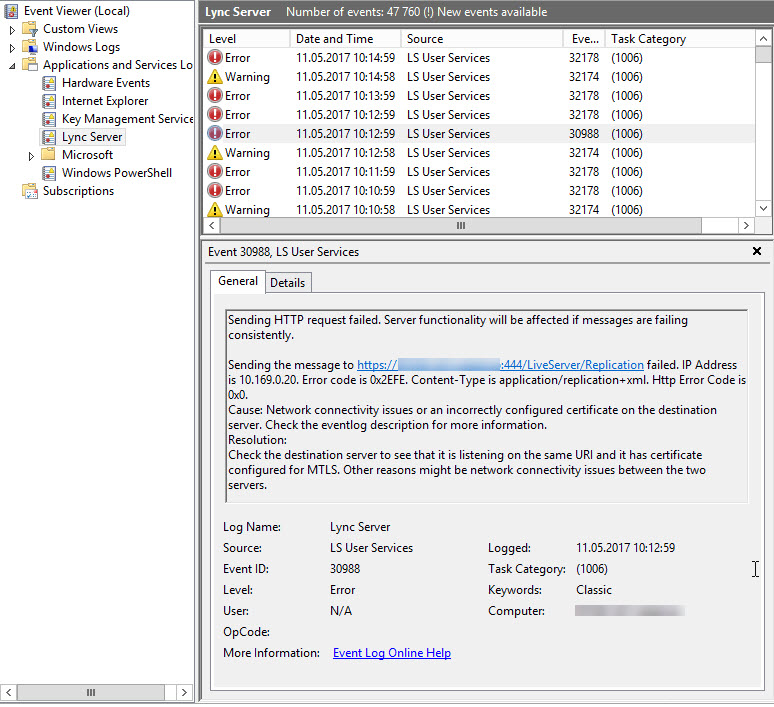Sort by Event ID column header
Image resolution: width=774 pixels, height=707 pixels.
[x=585, y=39]
